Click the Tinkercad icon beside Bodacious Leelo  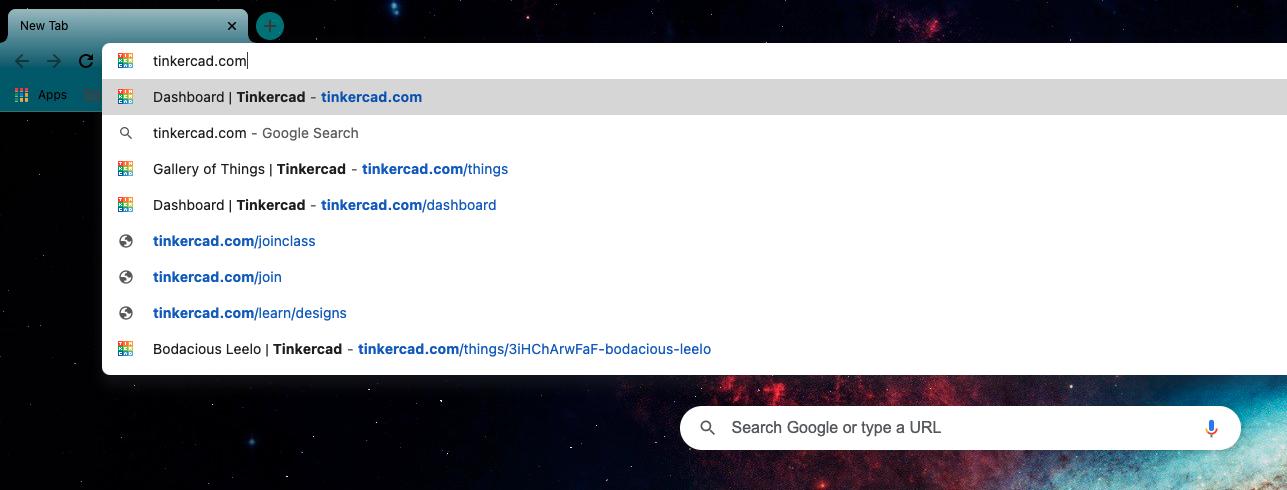(125, 349)
